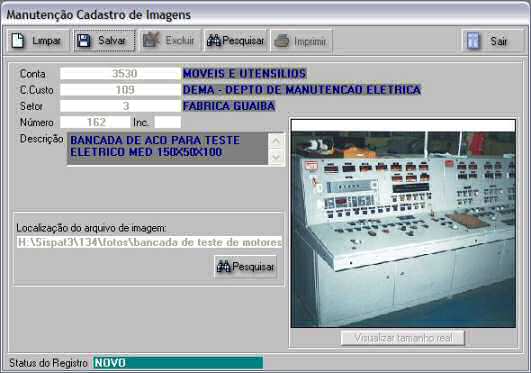Click the MOVEIS E UTENSILIOS text
The height and width of the screenshot is (373, 531).
pos(245,74)
